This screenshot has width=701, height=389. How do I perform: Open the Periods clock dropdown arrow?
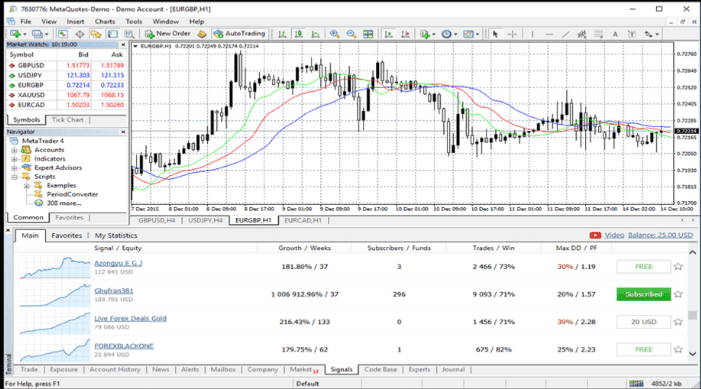[456, 34]
